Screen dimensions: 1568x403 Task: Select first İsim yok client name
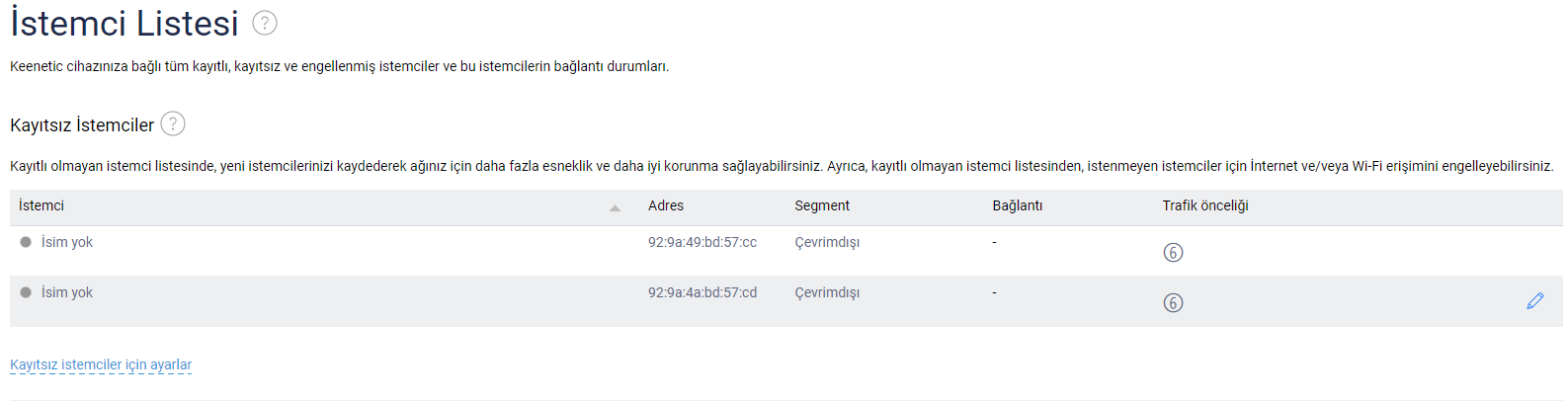pos(67,242)
